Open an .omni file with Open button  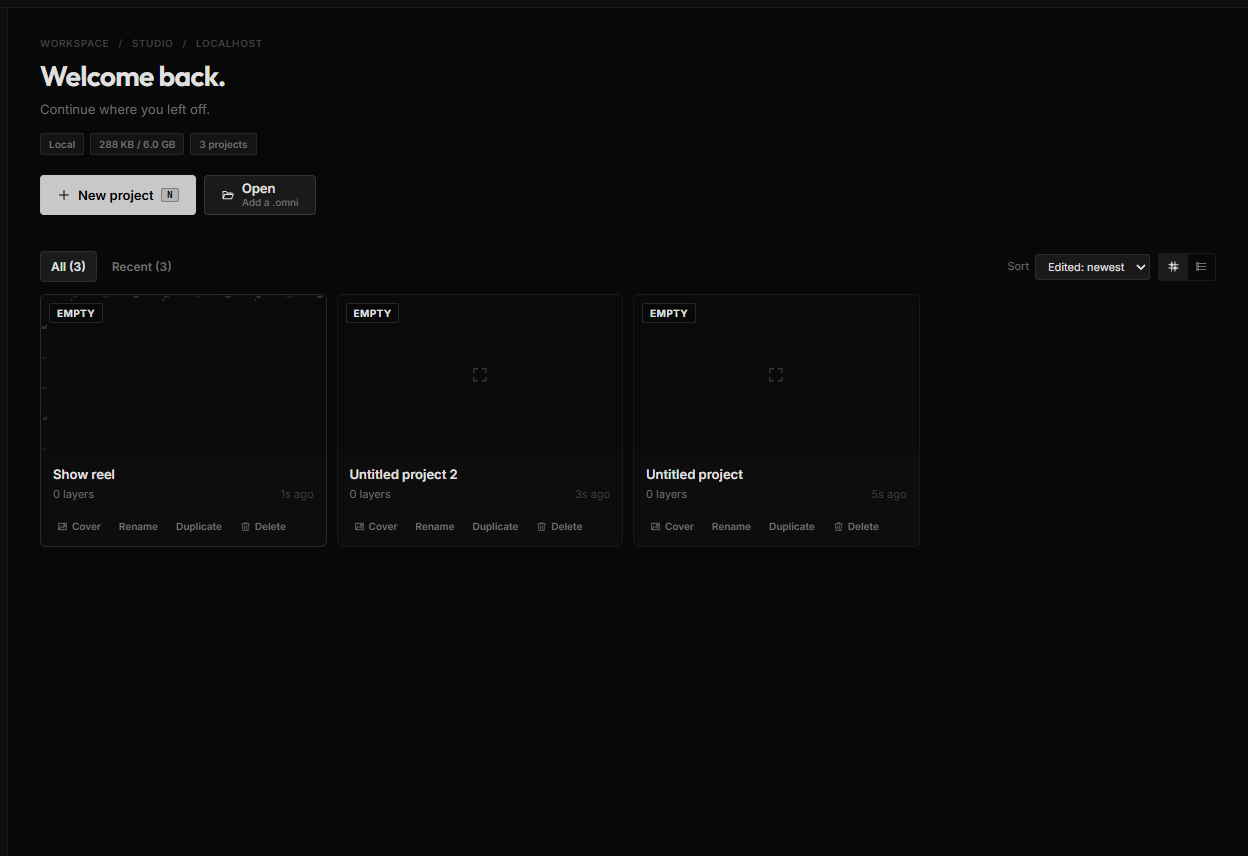[x=260, y=195]
